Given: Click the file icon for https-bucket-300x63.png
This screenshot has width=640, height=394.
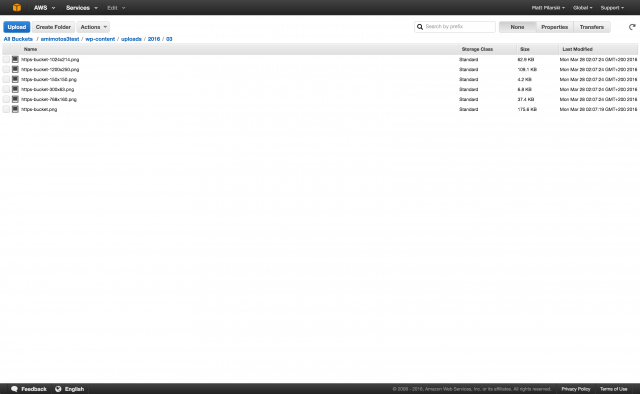Looking at the screenshot, I should tap(15, 89).
